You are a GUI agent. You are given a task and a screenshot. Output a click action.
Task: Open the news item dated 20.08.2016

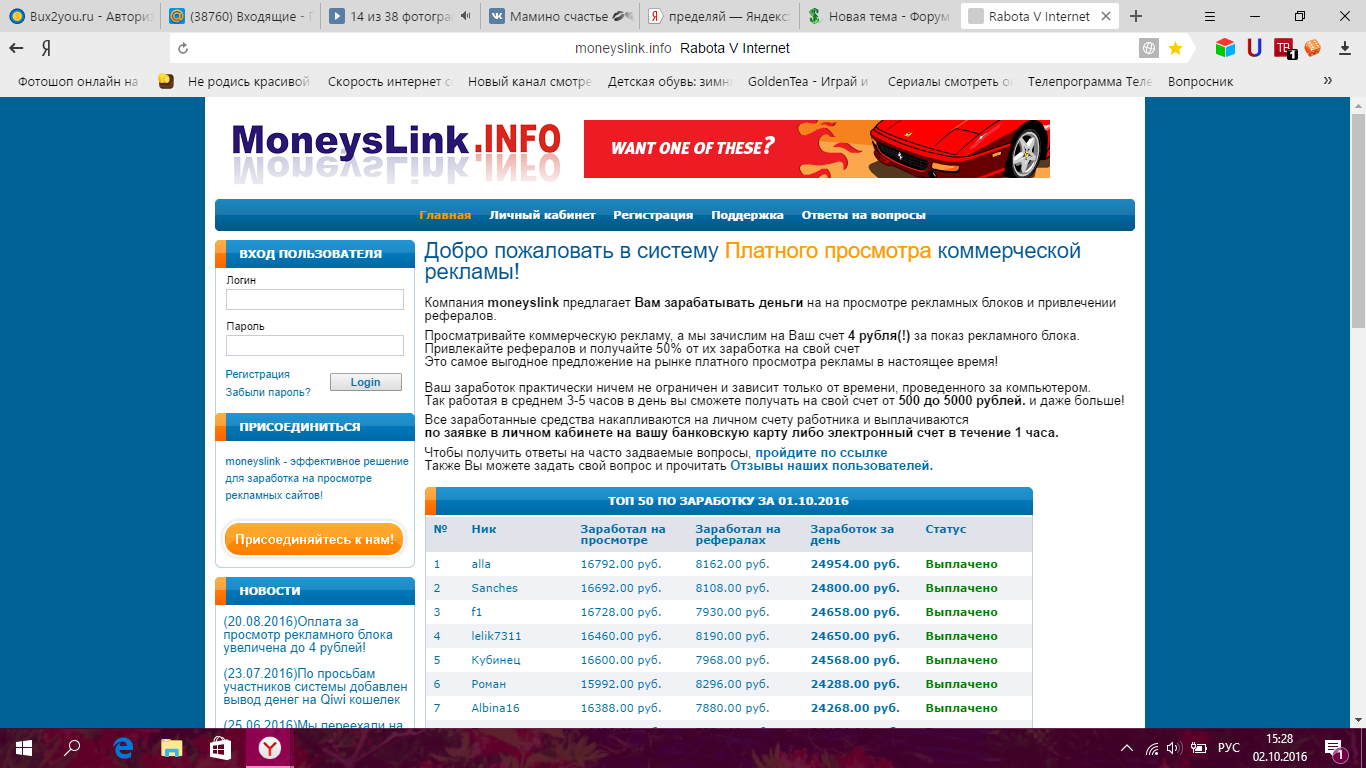point(308,634)
